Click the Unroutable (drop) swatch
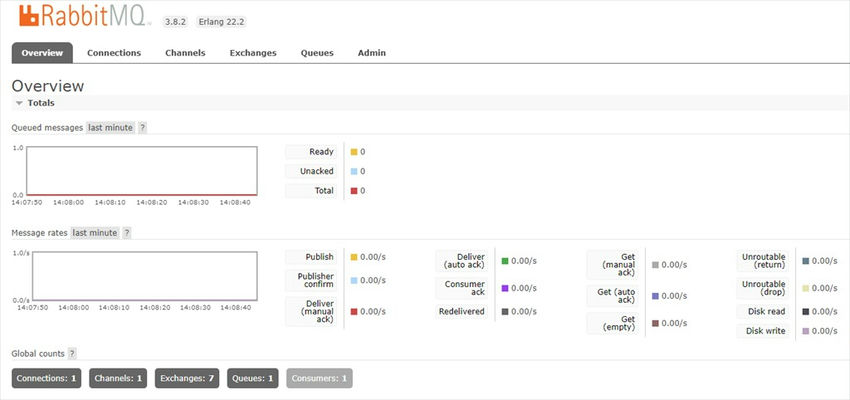Viewport: 850px width, 400px height. pyautogui.click(x=806, y=288)
